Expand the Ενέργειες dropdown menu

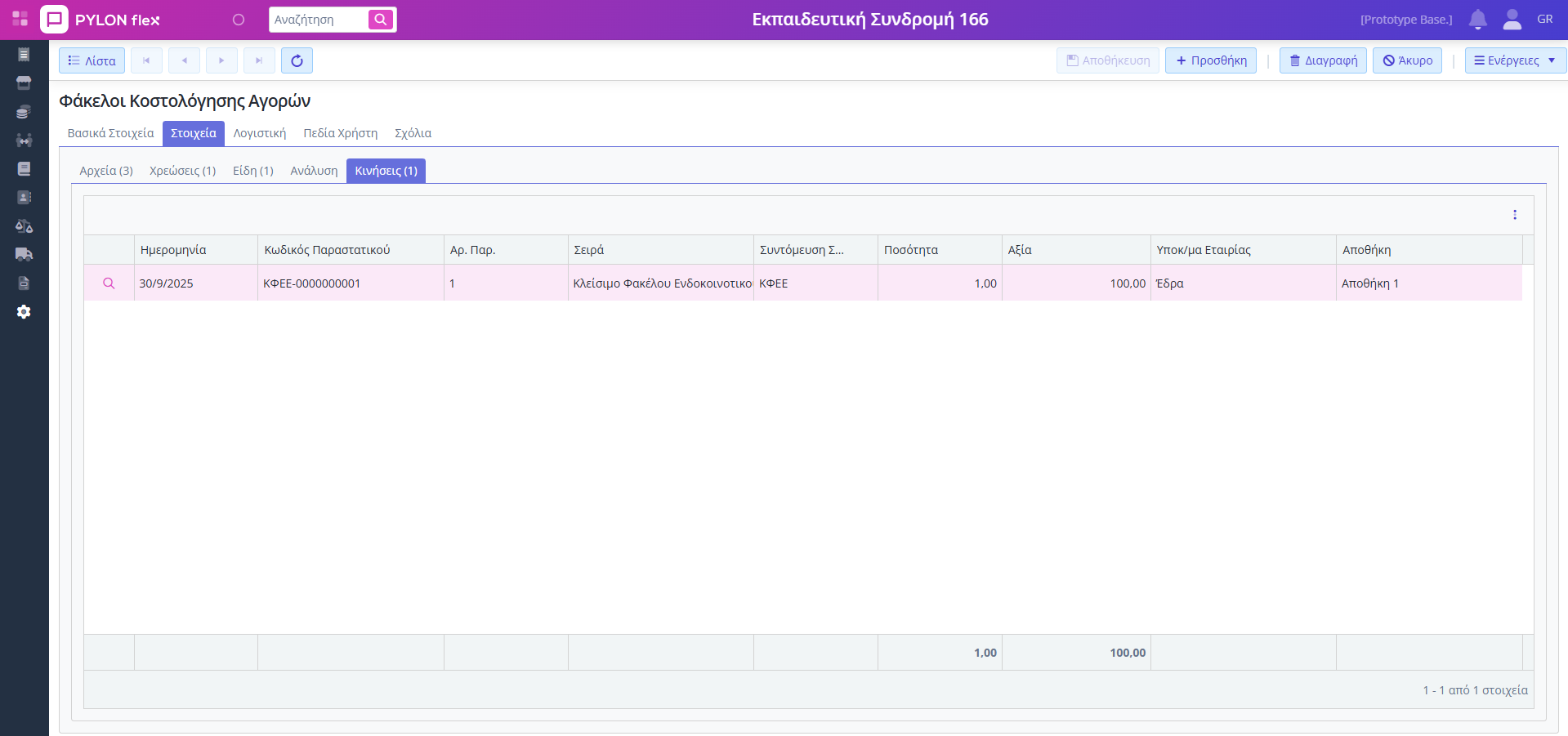(1515, 60)
